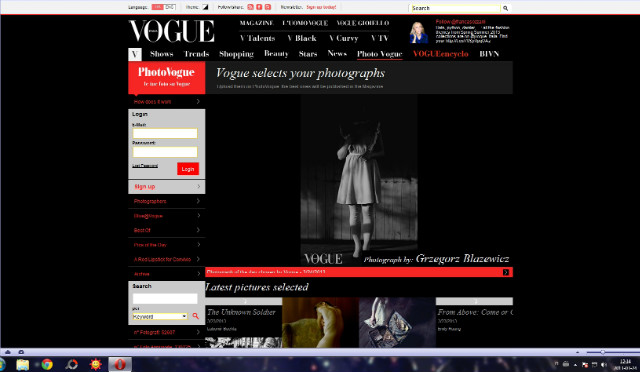The image size is (640, 372).
Task: Go to MAGAZINE section
Action: tap(257, 23)
